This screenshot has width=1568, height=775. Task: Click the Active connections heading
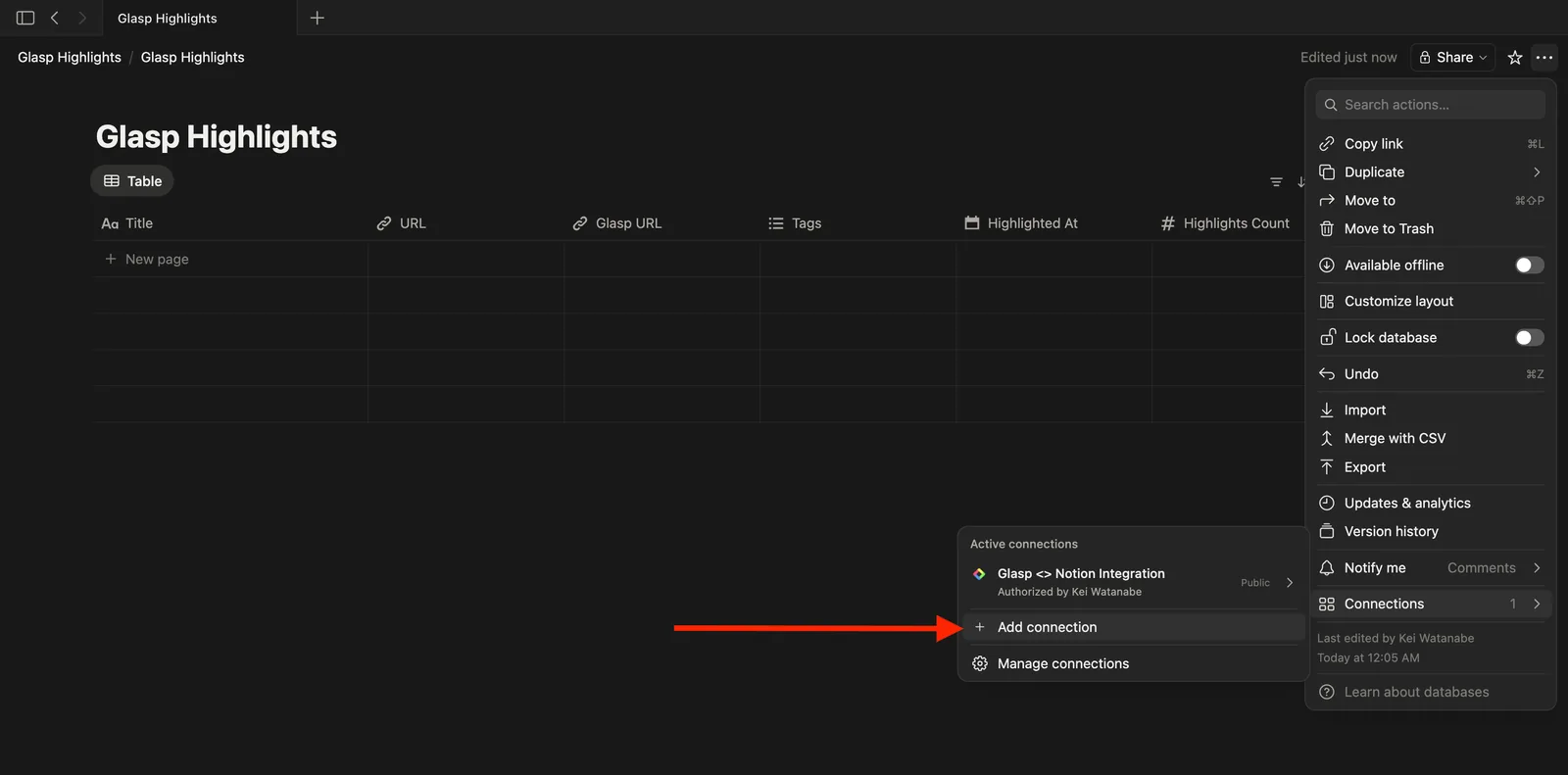click(1024, 545)
